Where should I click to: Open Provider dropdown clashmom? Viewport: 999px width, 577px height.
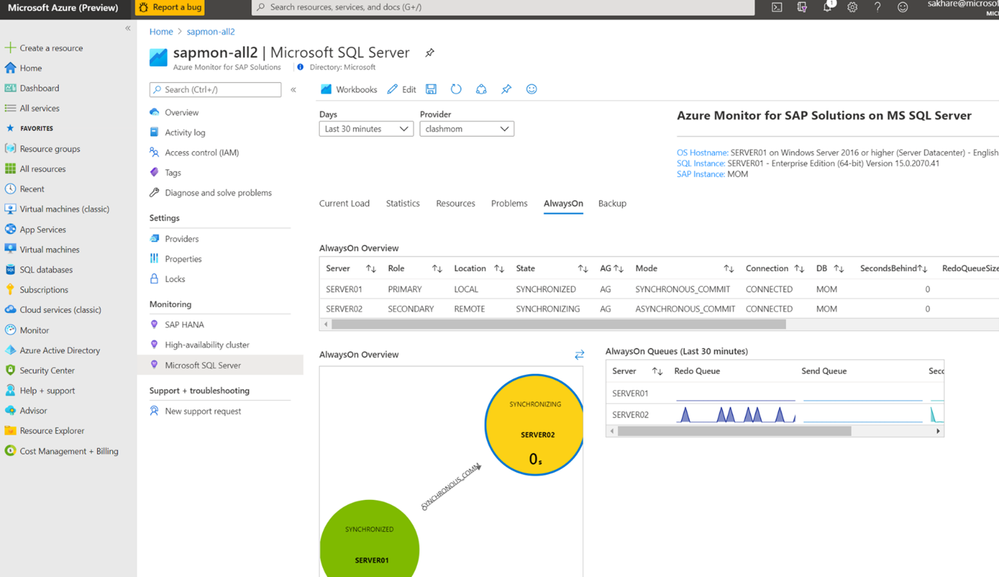tap(466, 129)
